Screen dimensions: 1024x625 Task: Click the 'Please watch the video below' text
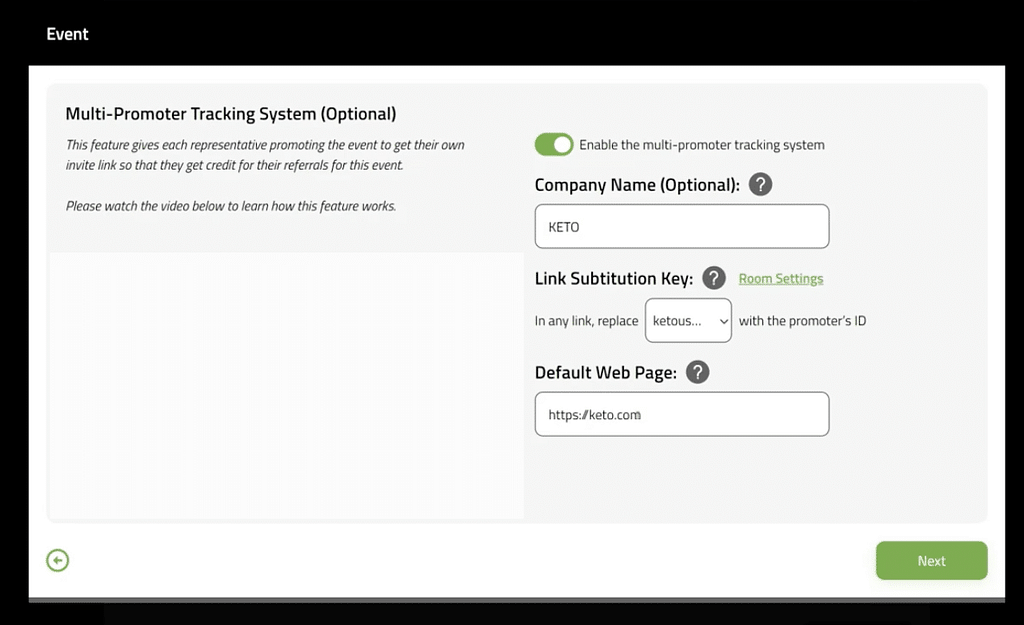[230, 206]
